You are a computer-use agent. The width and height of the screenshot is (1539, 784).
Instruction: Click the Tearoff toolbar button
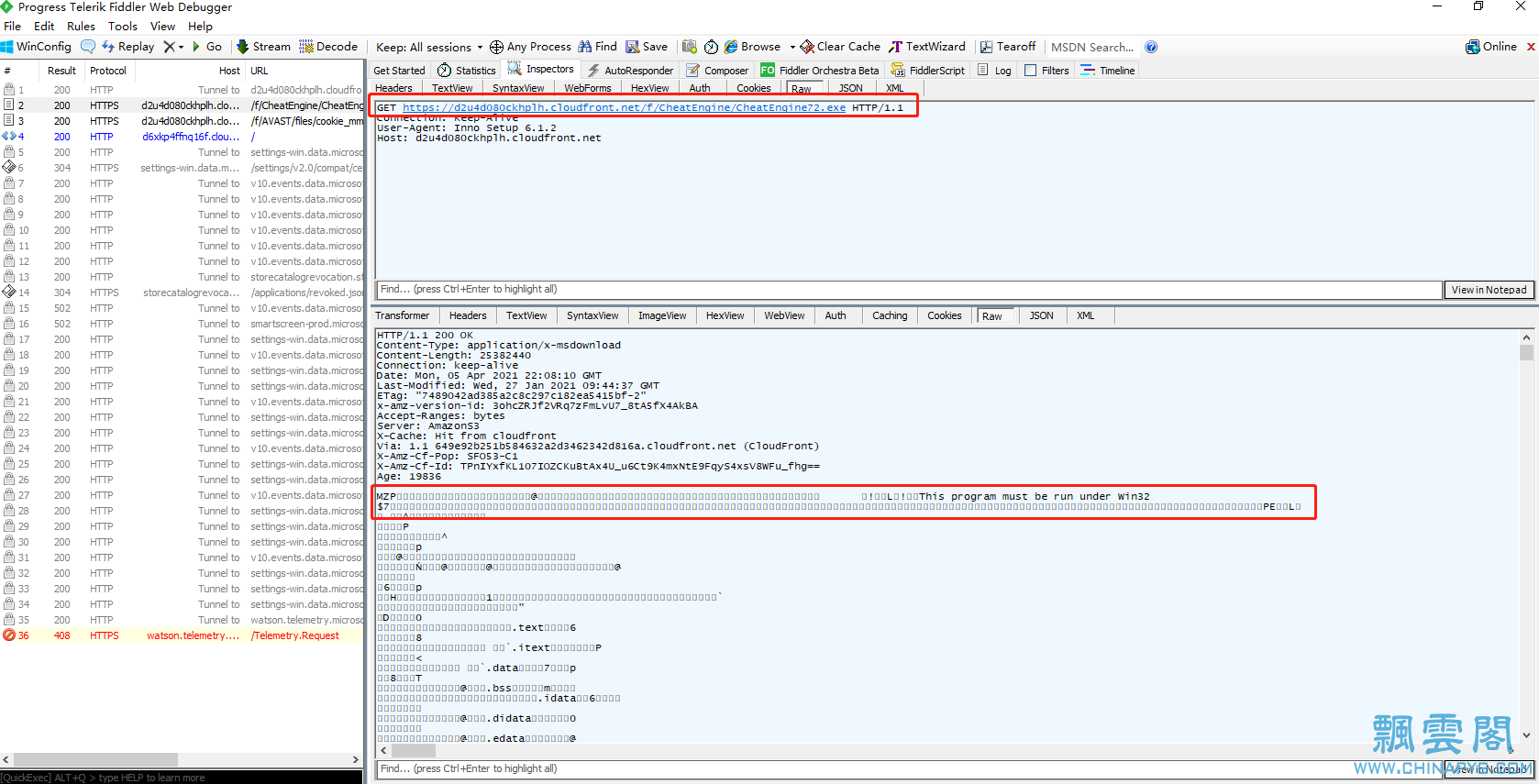click(1008, 47)
